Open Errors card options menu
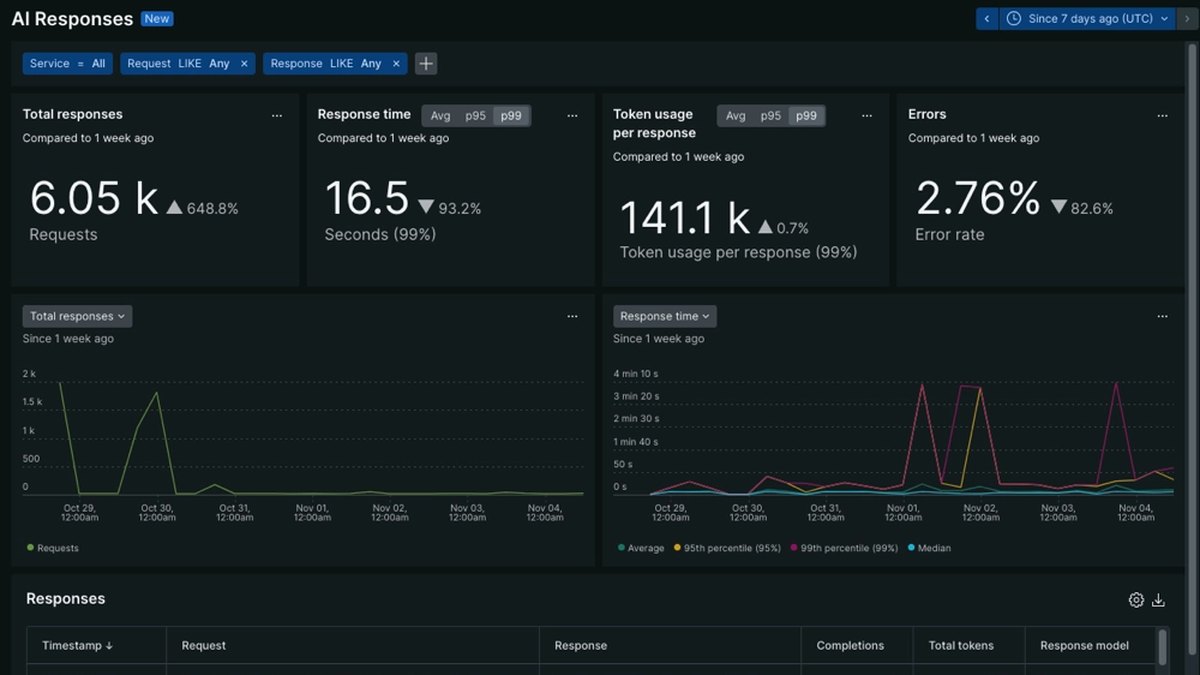 [1162, 115]
